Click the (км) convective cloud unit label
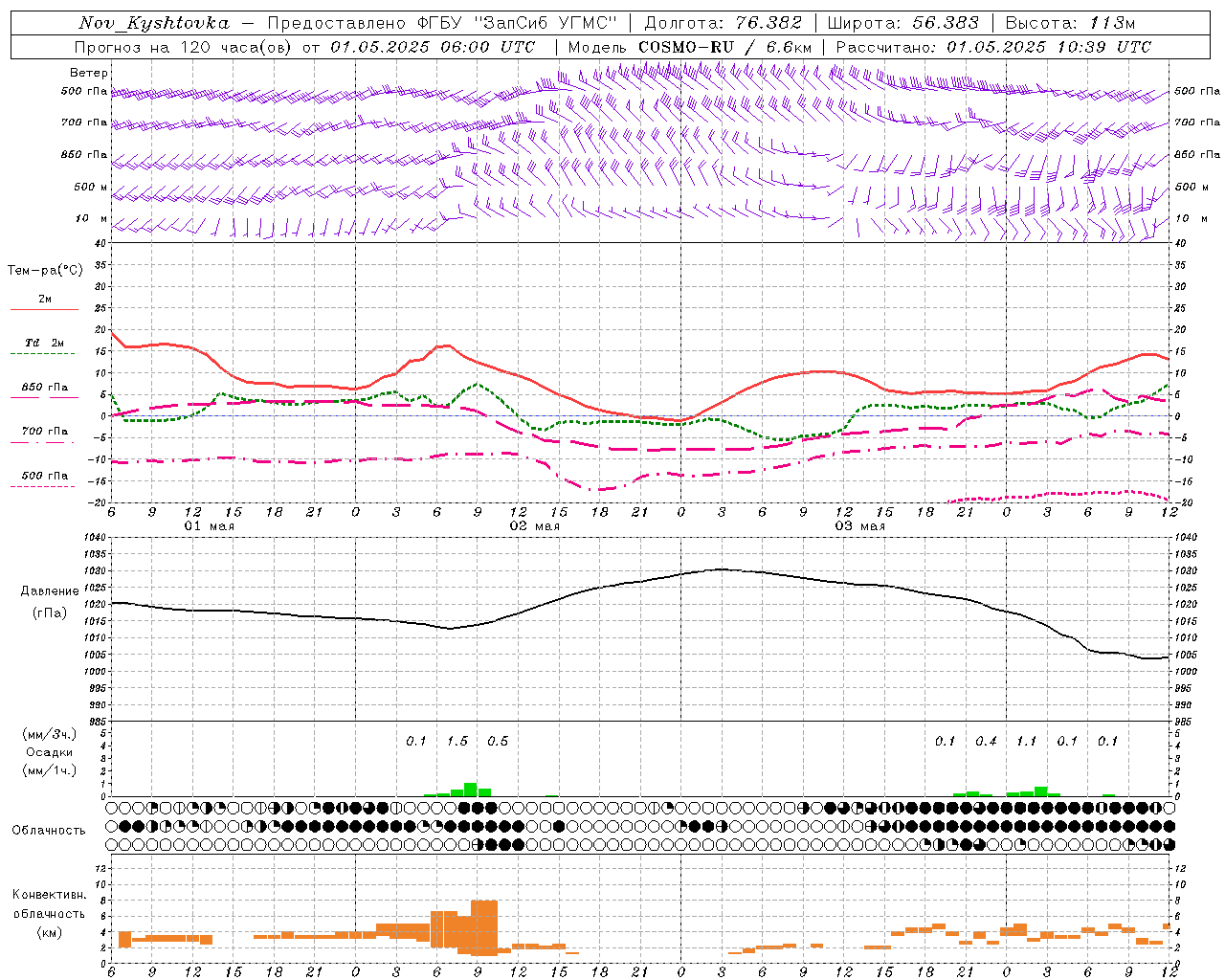Image resolution: width=1225 pixels, height=980 pixels. coord(49,931)
